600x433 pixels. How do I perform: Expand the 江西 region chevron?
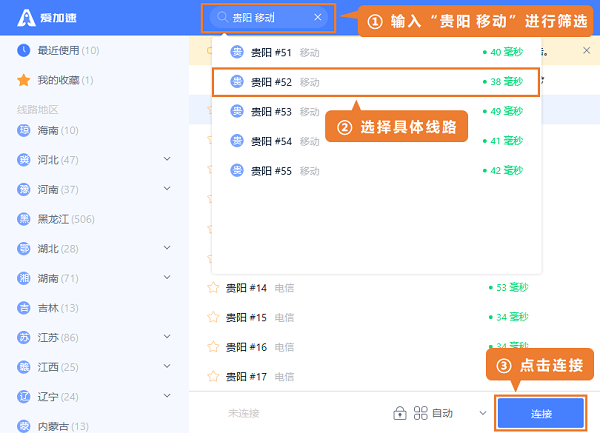click(167, 366)
